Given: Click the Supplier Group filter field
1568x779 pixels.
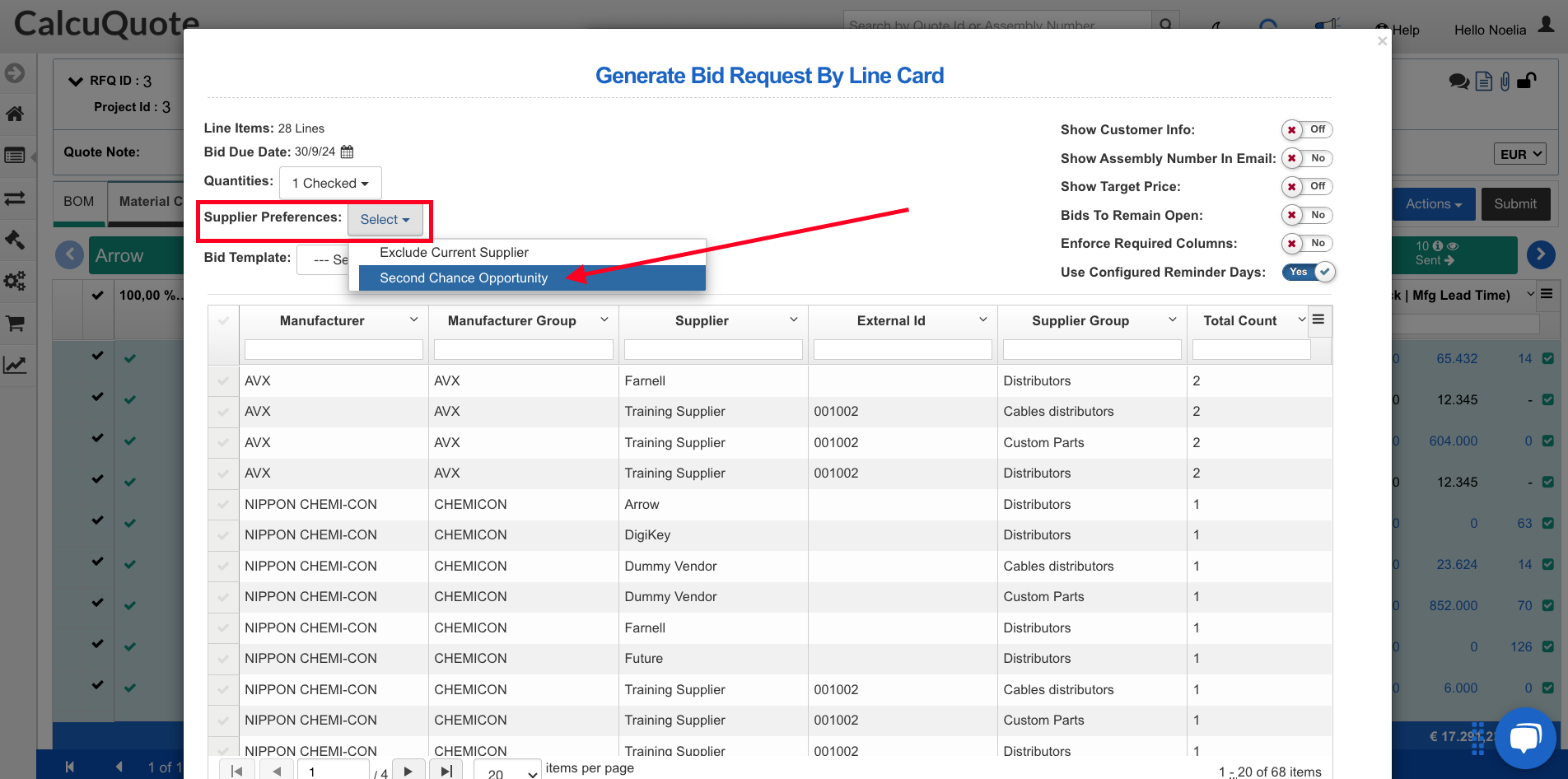Looking at the screenshot, I should pos(1092,350).
